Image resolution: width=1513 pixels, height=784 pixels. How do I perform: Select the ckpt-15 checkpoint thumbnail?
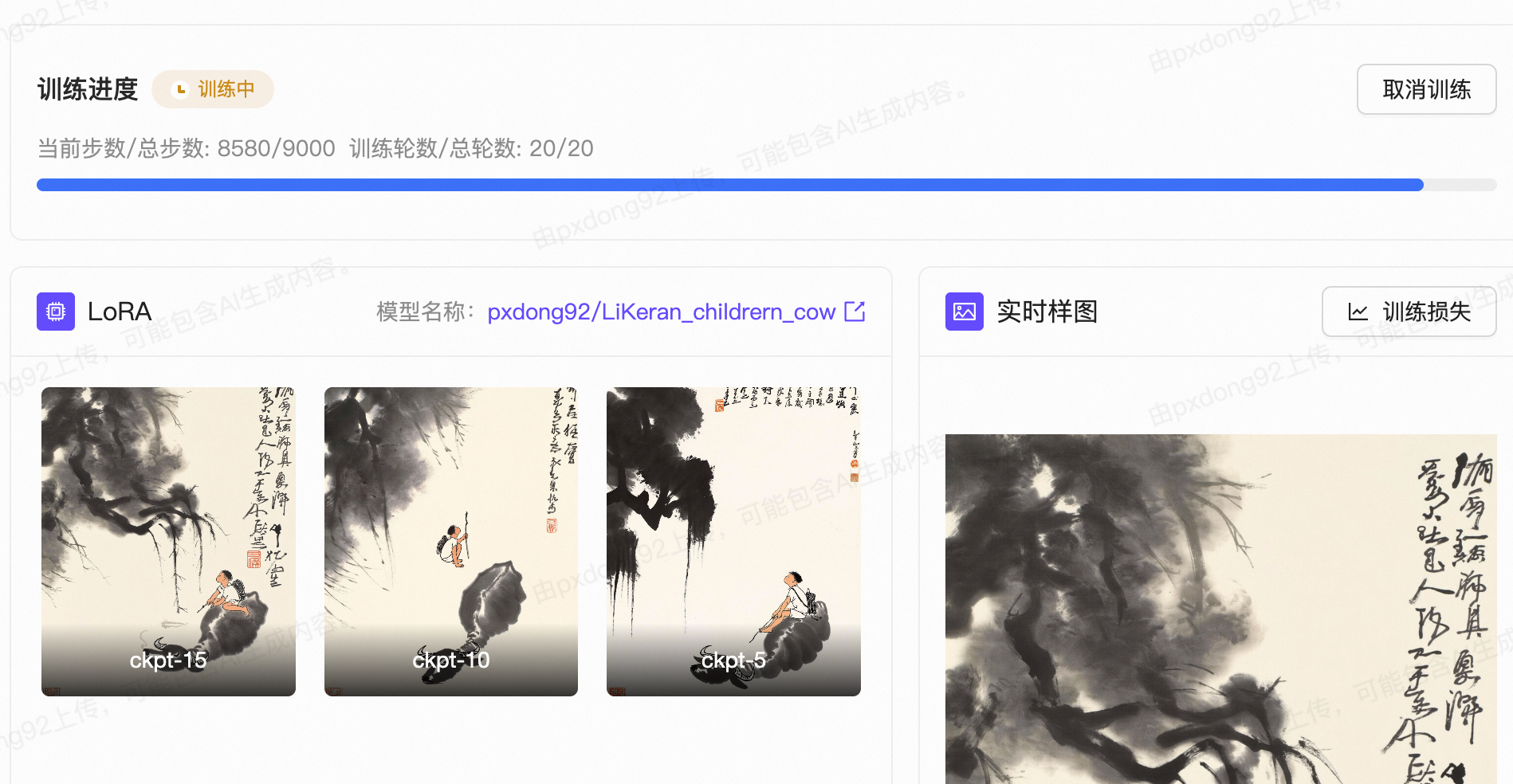tap(168, 540)
